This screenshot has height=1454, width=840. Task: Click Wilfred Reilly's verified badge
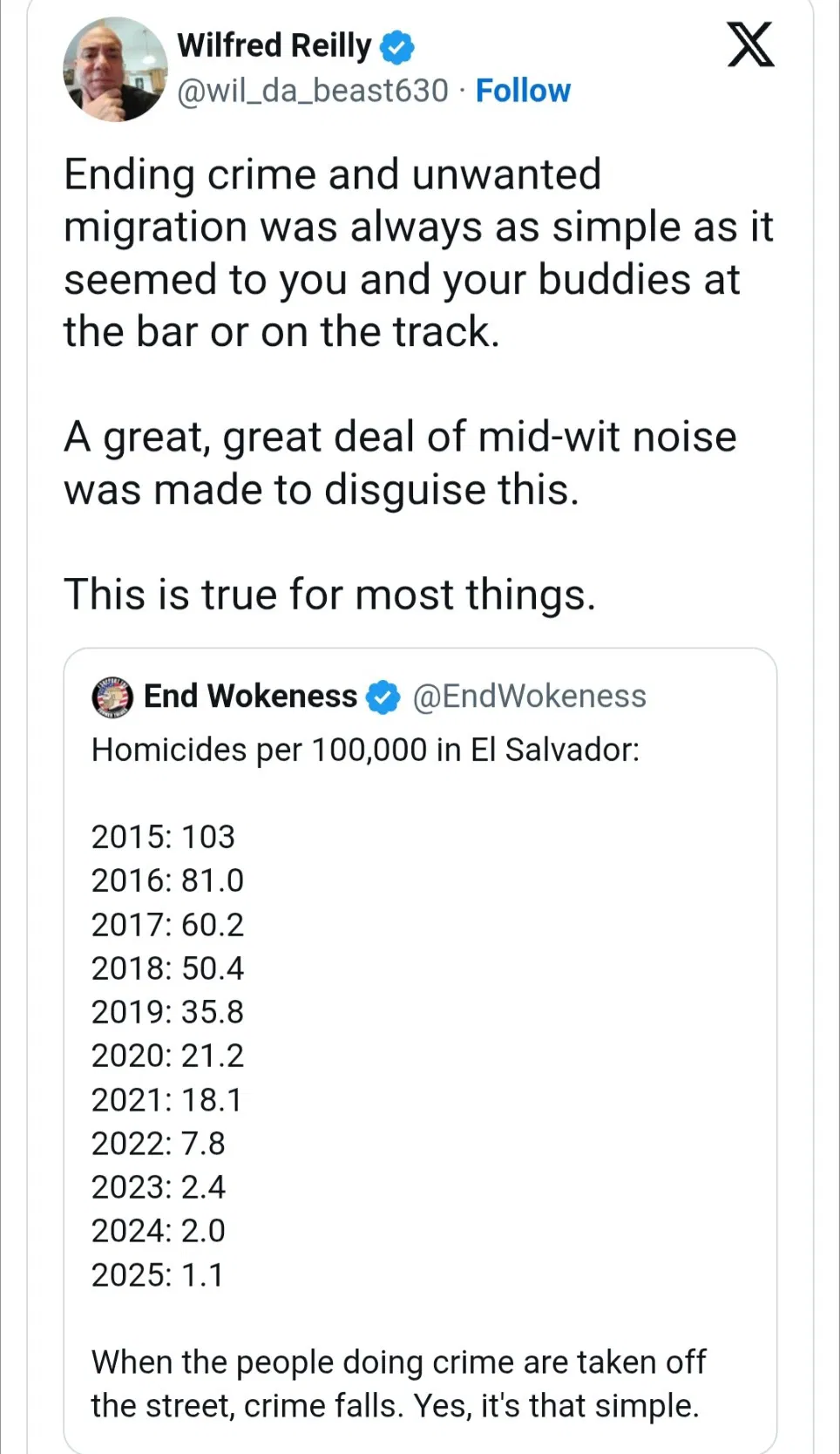click(x=397, y=46)
